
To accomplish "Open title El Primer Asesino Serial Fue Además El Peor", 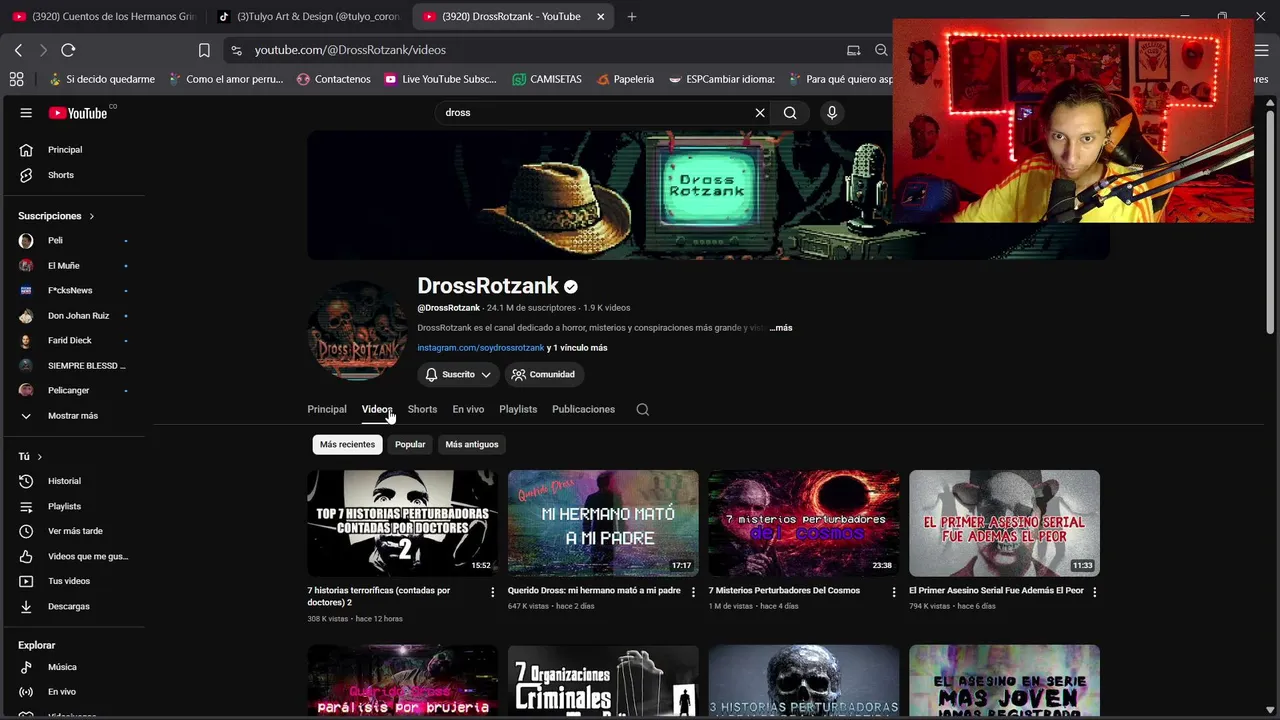I will click(x=996, y=591).
